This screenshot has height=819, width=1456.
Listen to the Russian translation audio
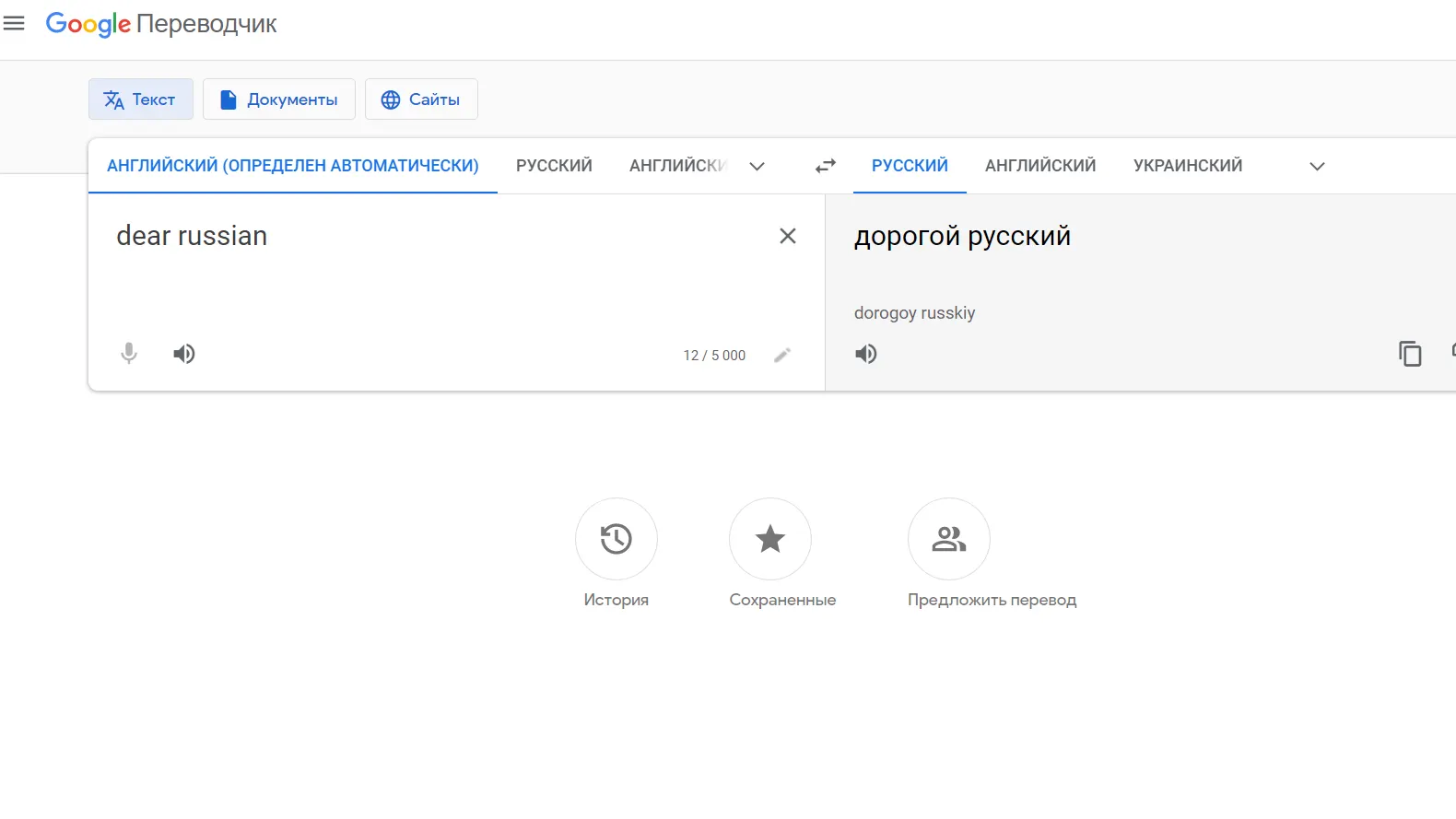(x=866, y=354)
